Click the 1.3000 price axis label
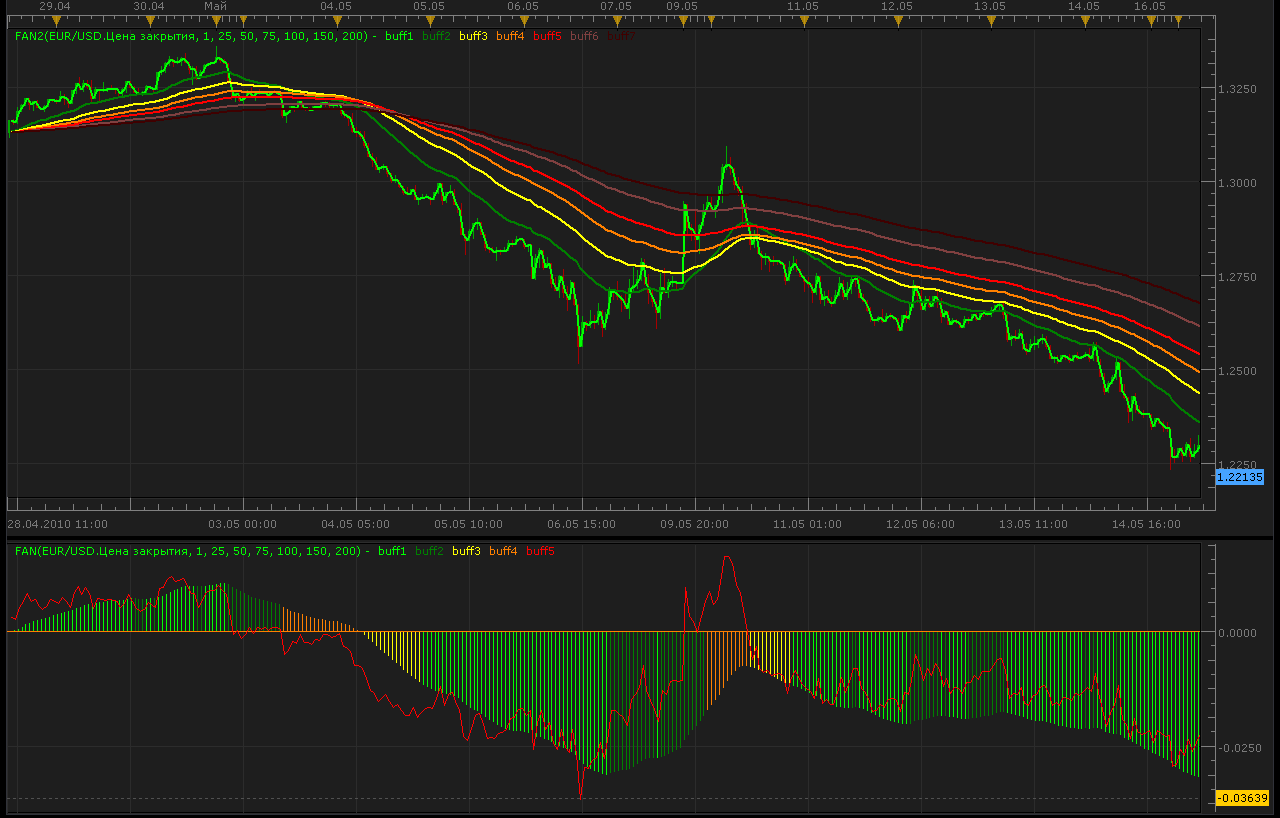The image size is (1280, 818). [1238, 183]
